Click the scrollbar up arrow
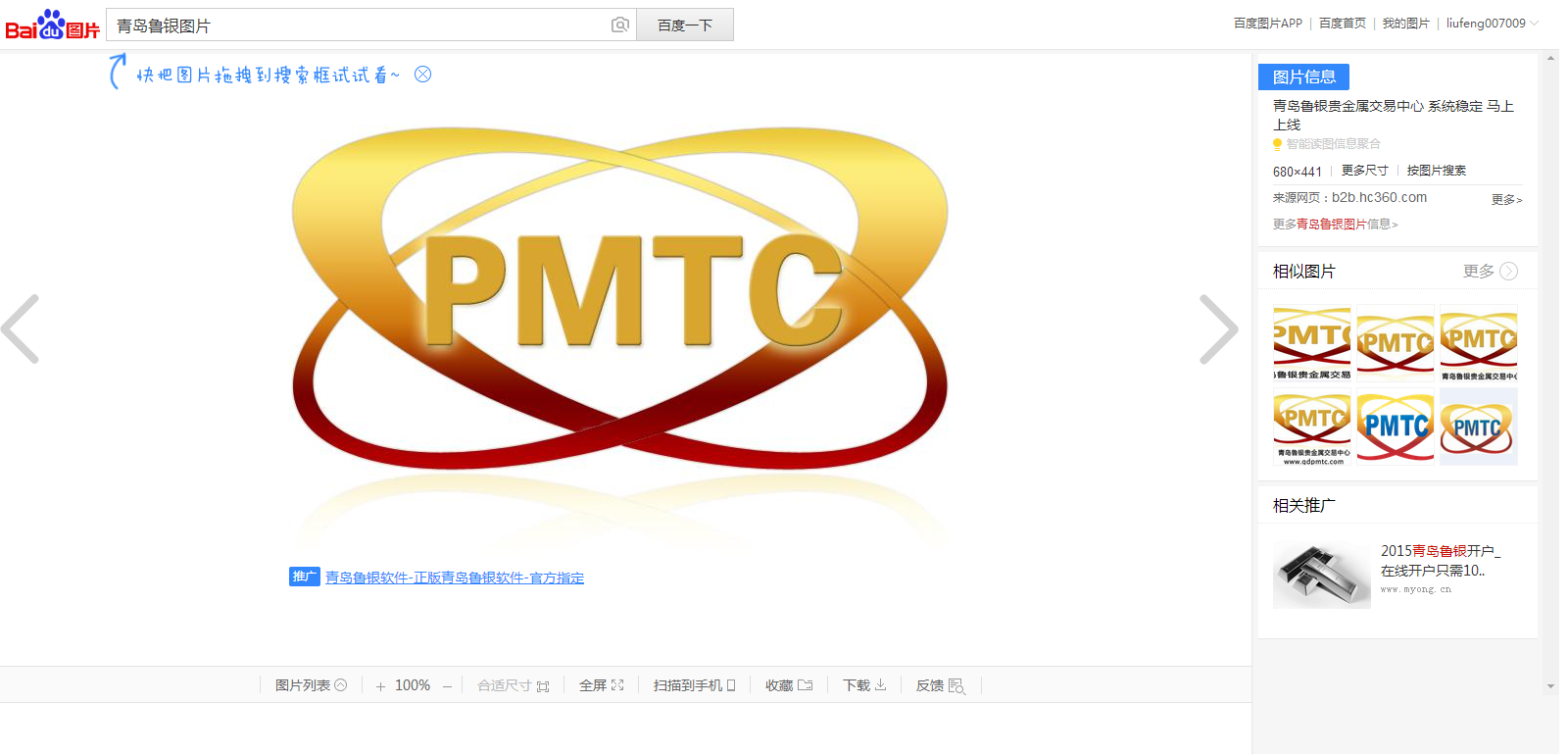 [x=1550, y=58]
